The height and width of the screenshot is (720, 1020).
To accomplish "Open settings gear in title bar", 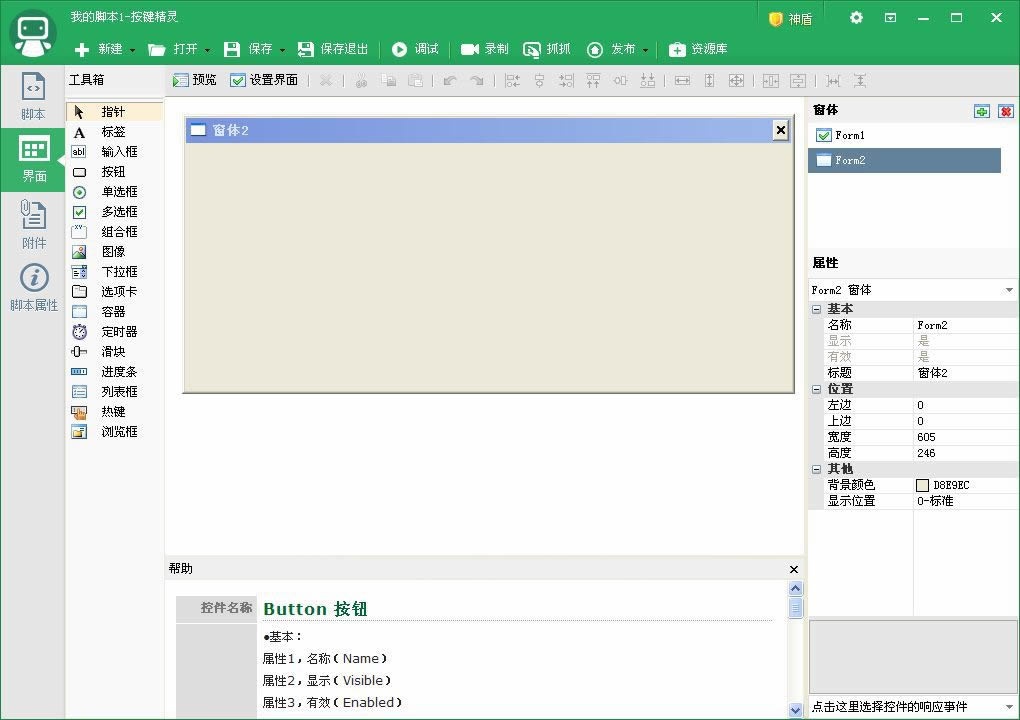I will (856, 18).
